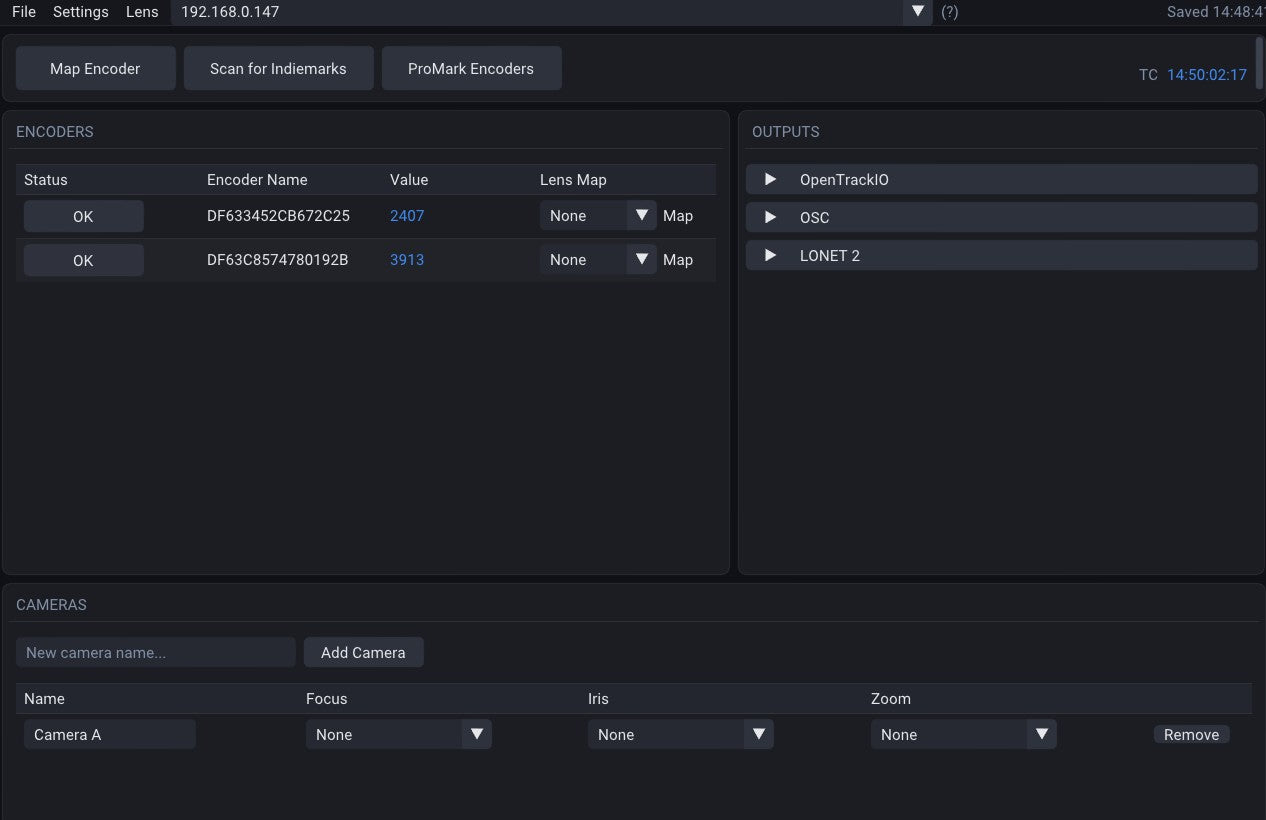Click encoder value 3913
This screenshot has width=1266, height=820.
coord(407,260)
